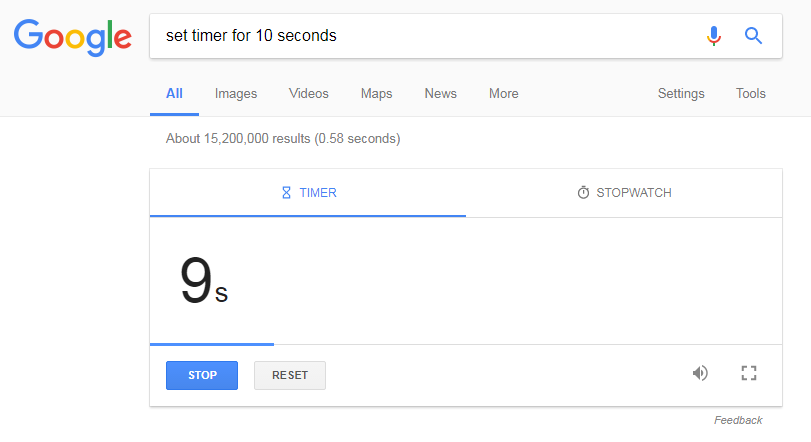The height and width of the screenshot is (442, 811).
Task: Open Videos search results
Action: [x=309, y=94]
